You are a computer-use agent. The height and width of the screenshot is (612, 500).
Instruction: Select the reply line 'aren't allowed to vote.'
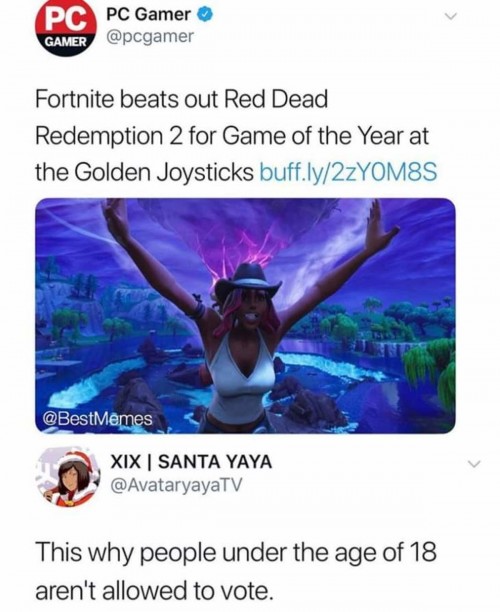tap(153, 591)
